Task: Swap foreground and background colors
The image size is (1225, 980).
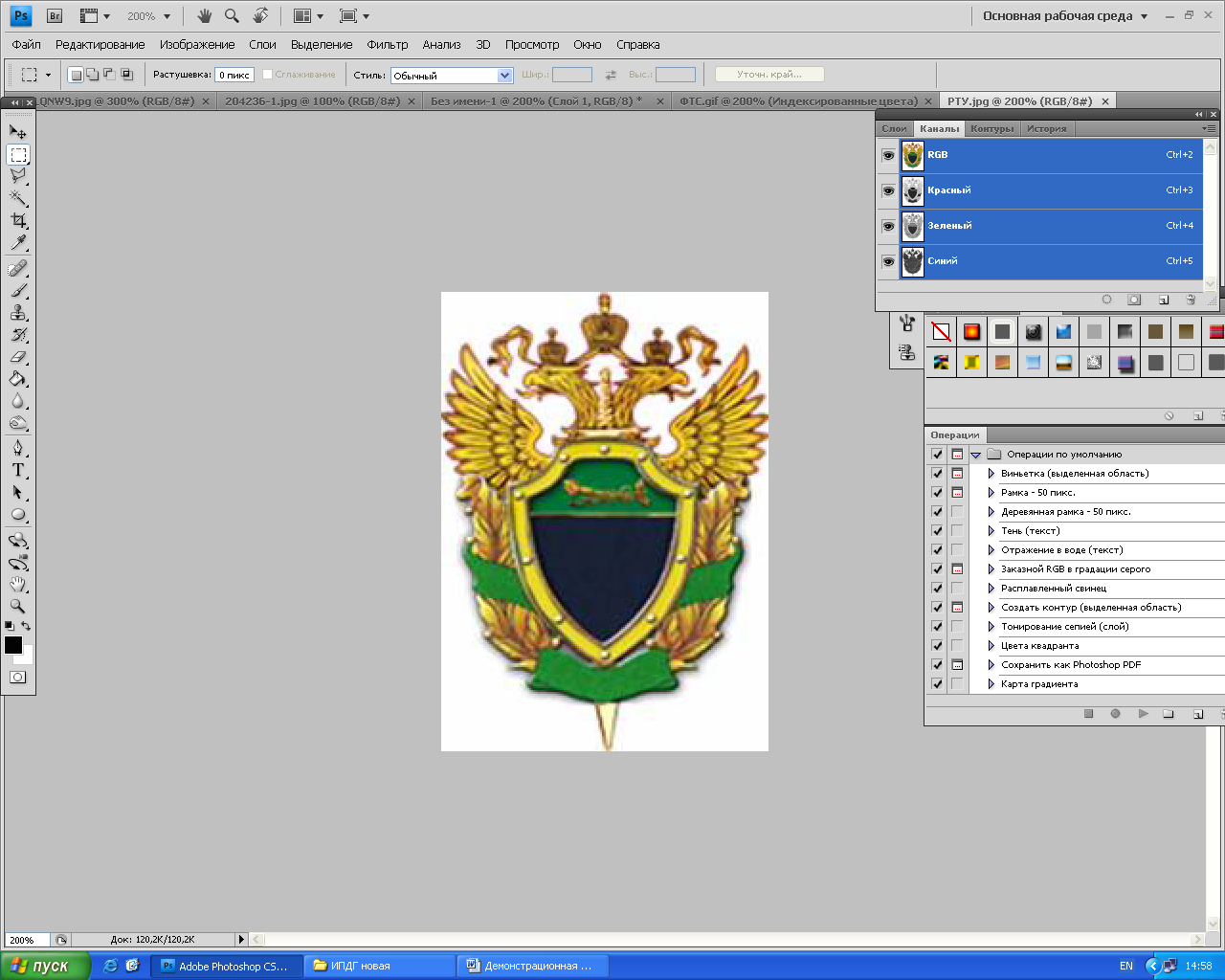Action: 26,626
